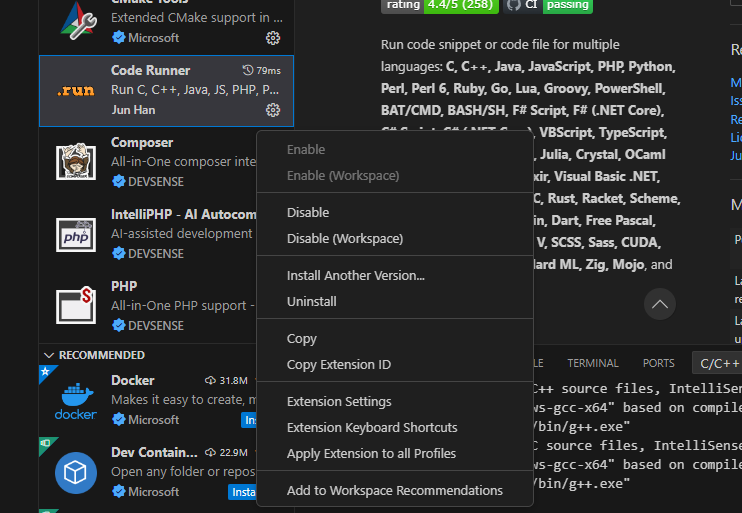Screen dimensions: 742x513
Task: Open the Composer extension entry
Action: pos(142,142)
